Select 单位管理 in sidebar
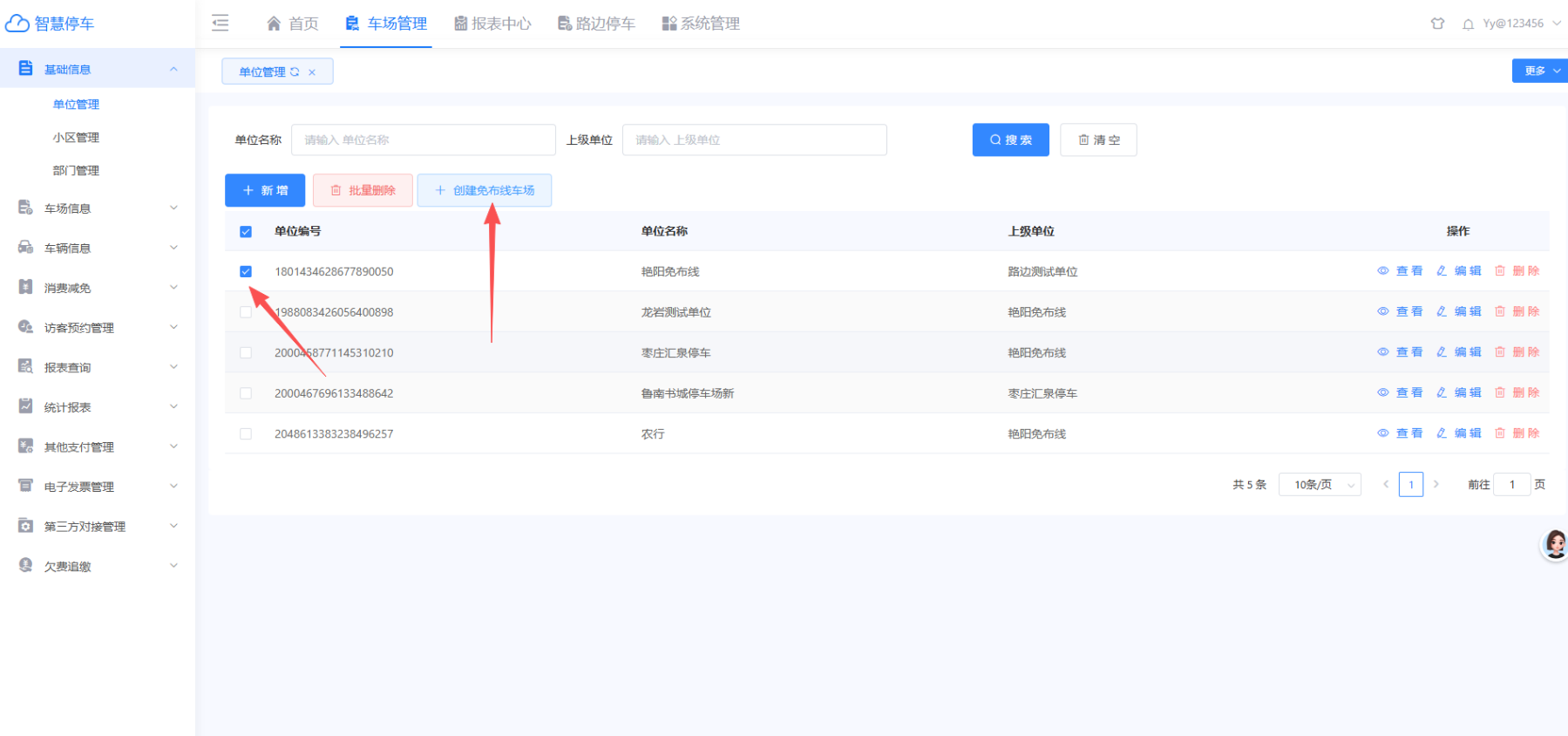This screenshot has height=736, width=1568. [76, 105]
